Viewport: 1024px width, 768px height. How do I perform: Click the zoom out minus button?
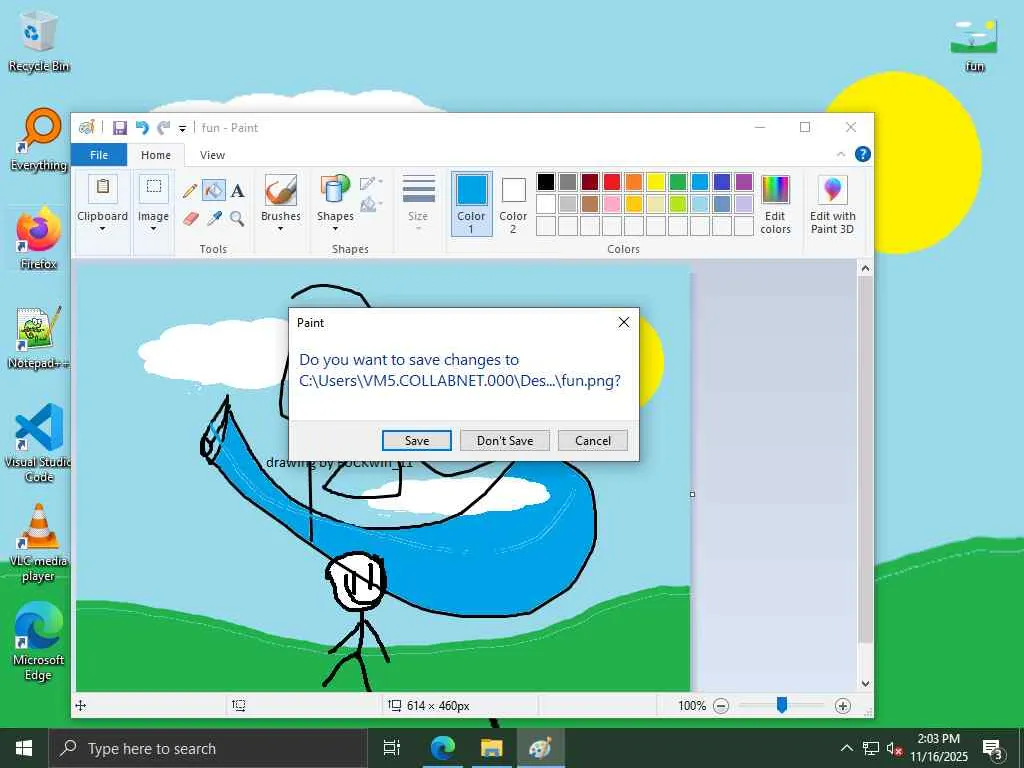pyautogui.click(x=721, y=706)
